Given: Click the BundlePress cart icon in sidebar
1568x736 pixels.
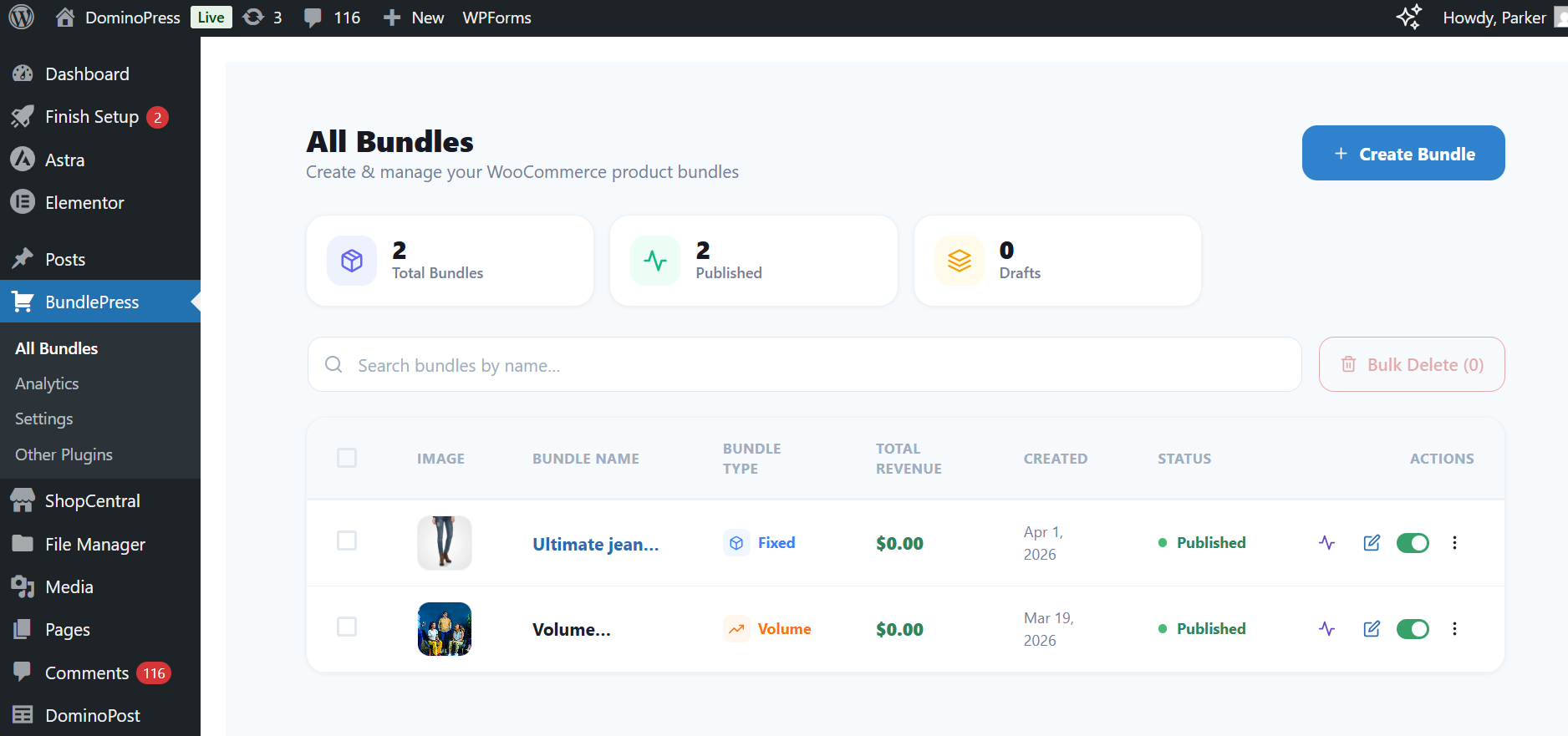Looking at the screenshot, I should pos(23,302).
